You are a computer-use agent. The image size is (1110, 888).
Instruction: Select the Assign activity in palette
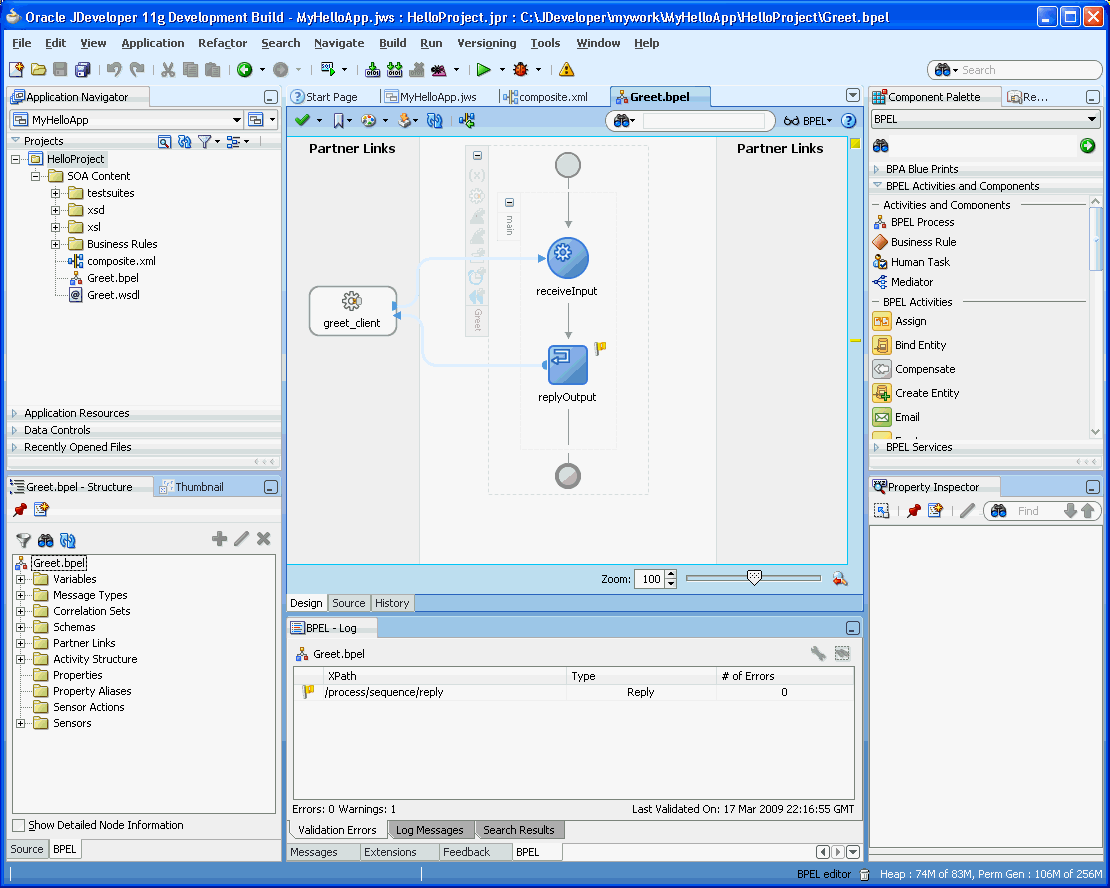tap(910, 321)
